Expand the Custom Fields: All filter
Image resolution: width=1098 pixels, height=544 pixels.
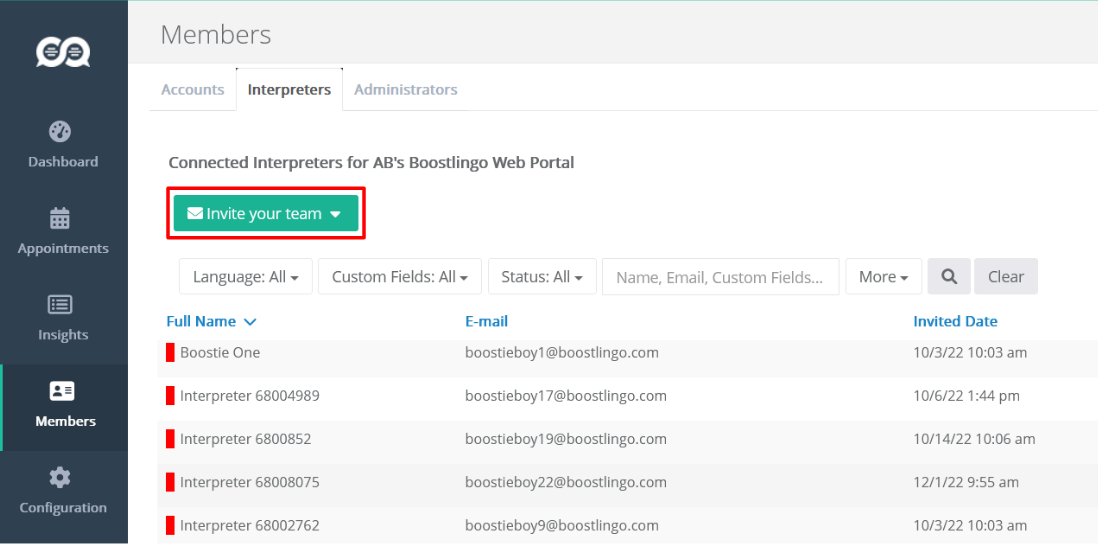(x=400, y=277)
